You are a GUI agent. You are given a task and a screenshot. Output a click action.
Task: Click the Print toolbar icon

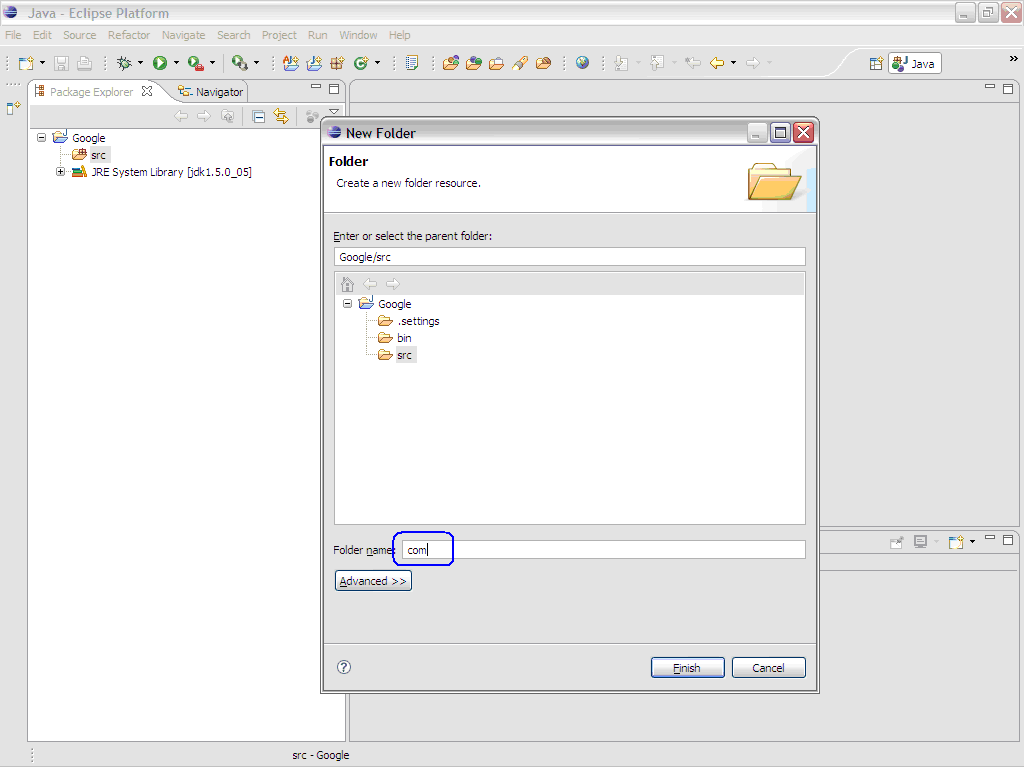coord(84,63)
